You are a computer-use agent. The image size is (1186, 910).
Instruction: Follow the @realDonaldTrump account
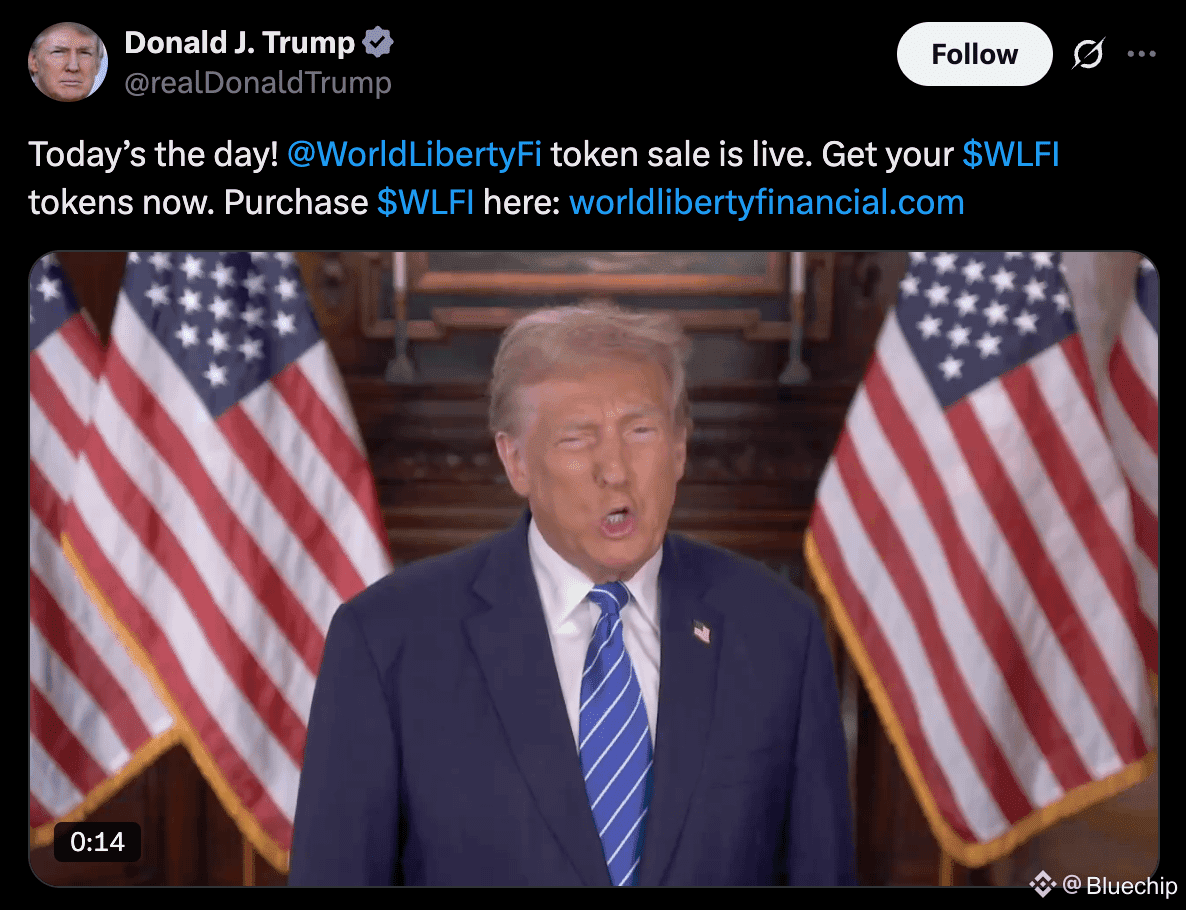point(974,54)
